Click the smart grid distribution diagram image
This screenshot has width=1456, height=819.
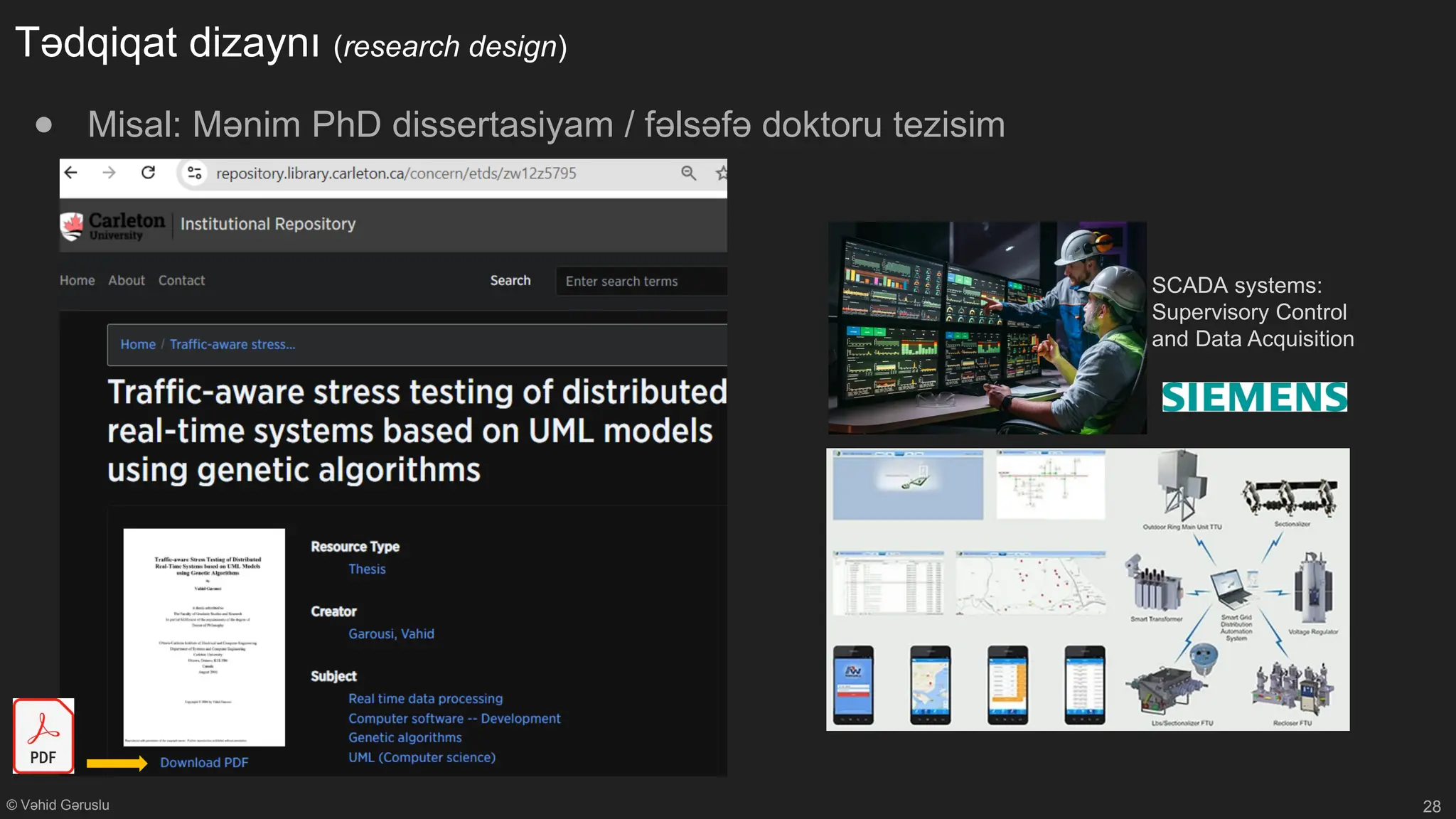pos(1088,589)
